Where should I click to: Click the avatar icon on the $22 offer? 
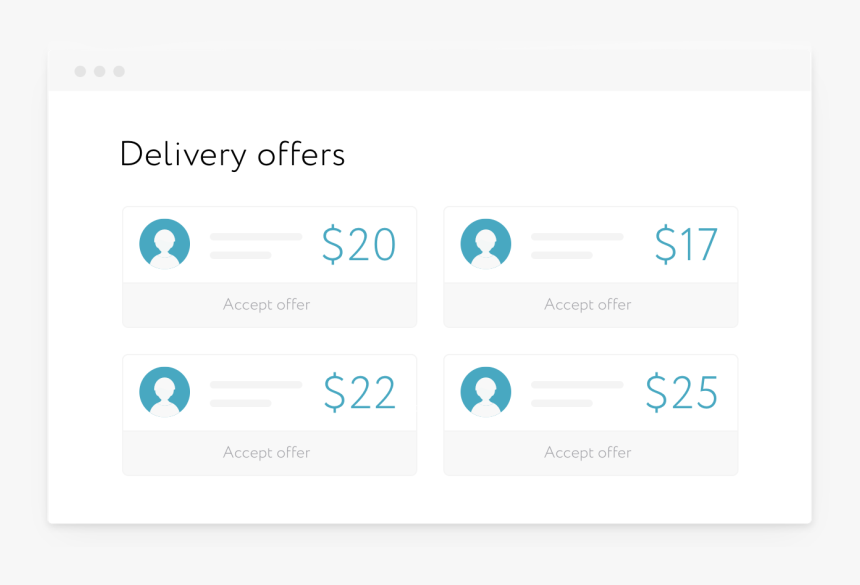pos(165,392)
